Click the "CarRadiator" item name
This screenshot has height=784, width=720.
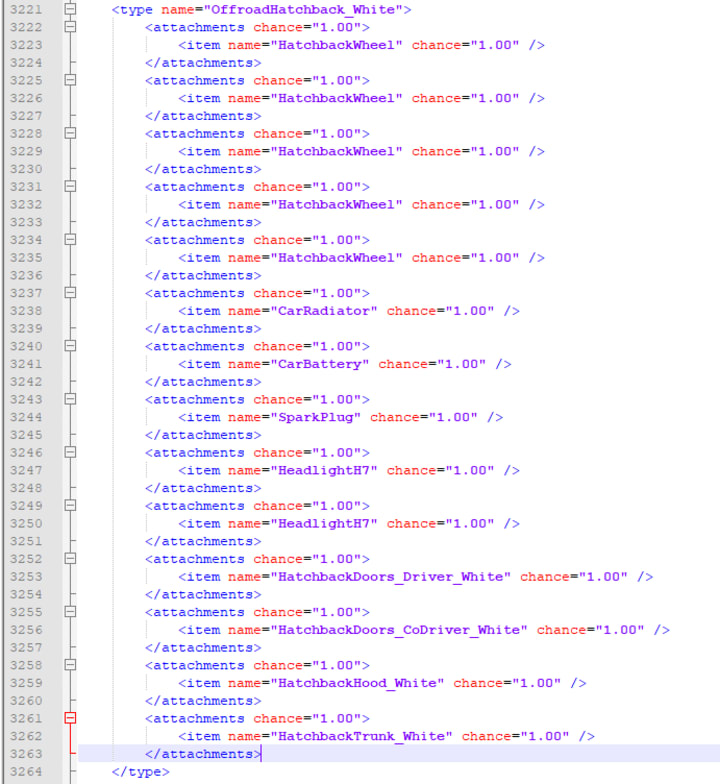324,310
